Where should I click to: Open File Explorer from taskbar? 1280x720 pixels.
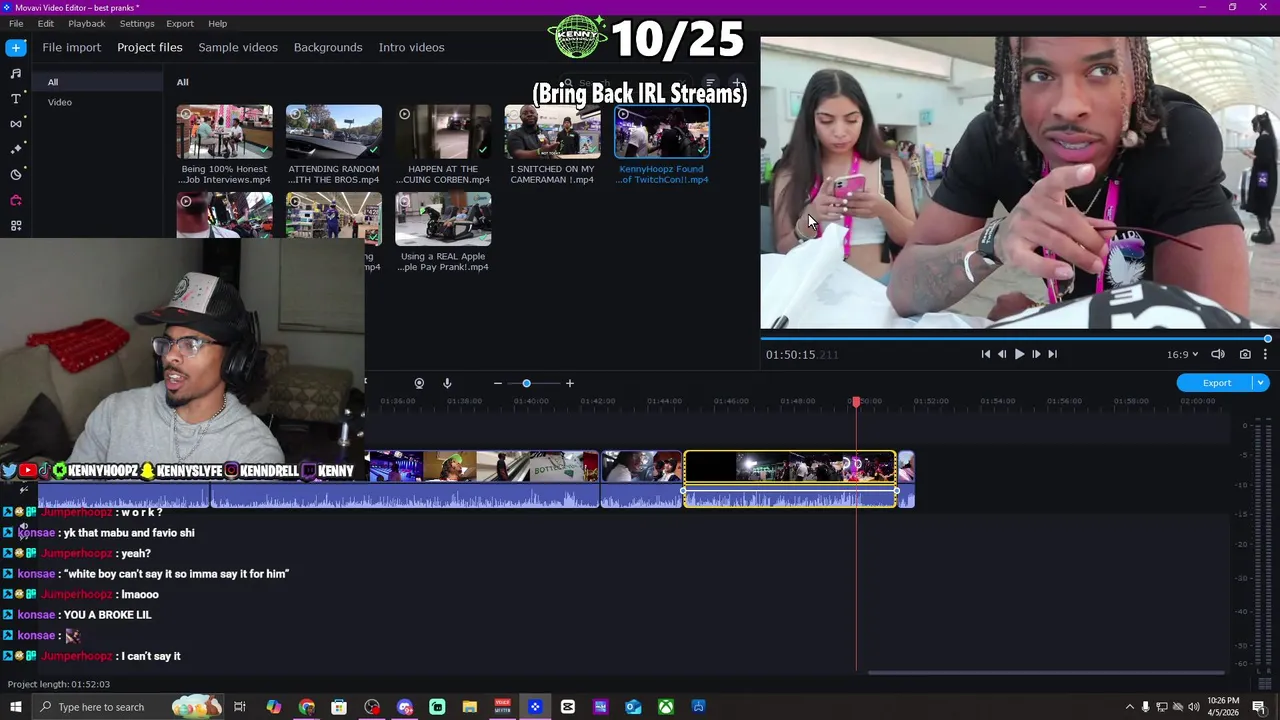[x=470, y=707]
